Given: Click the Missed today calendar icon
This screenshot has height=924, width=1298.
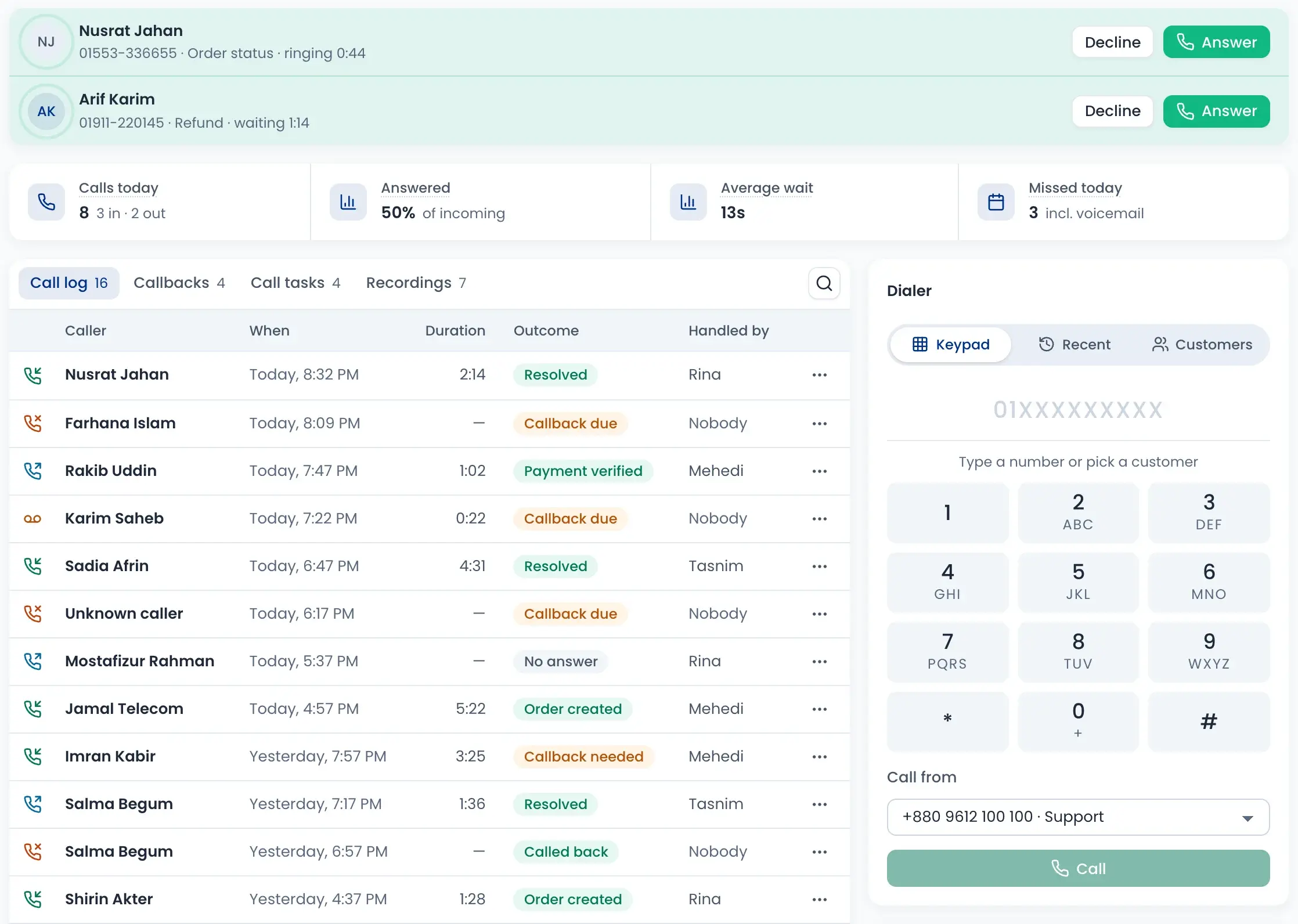Looking at the screenshot, I should 996,202.
